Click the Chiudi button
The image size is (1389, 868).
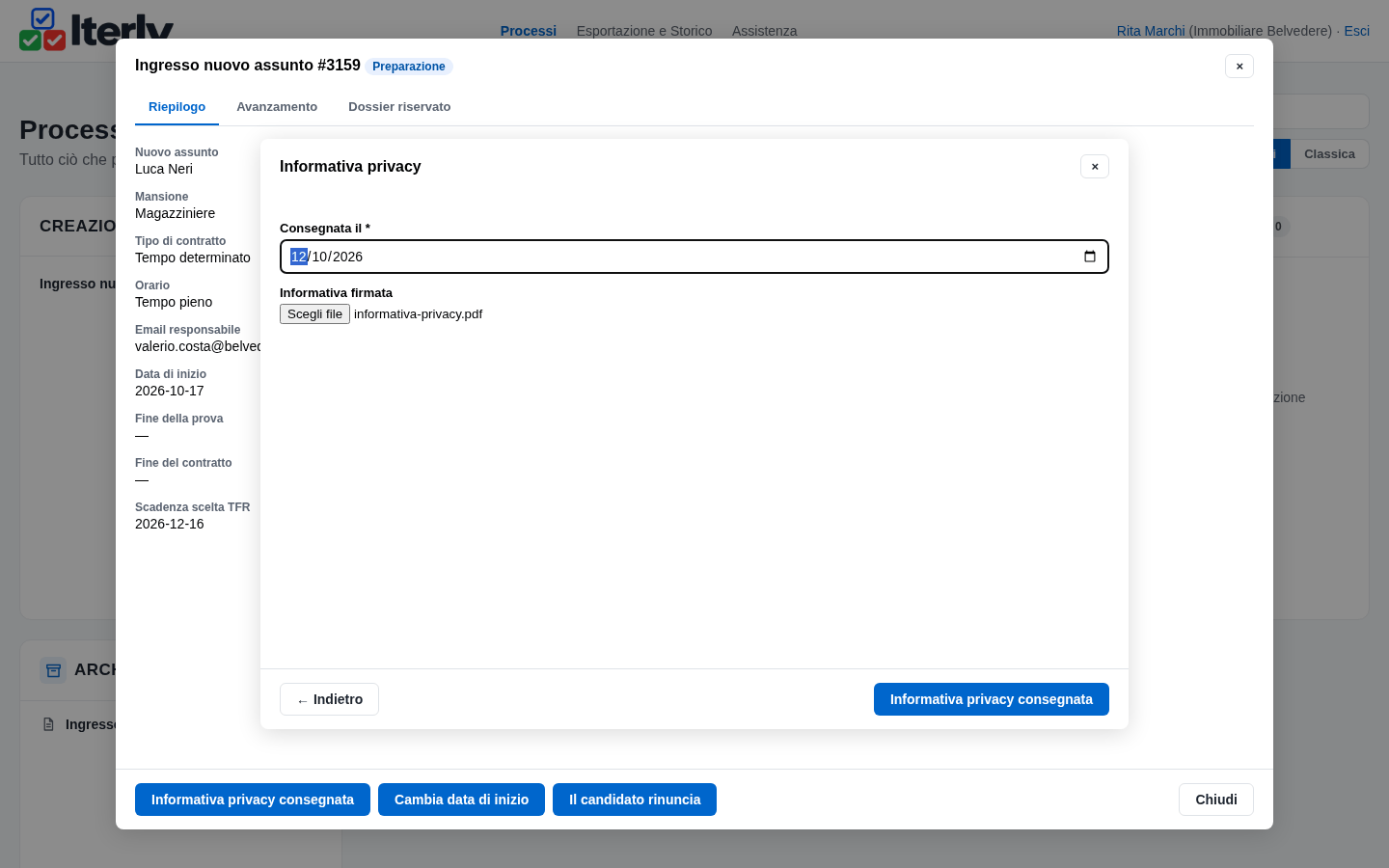1216,800
